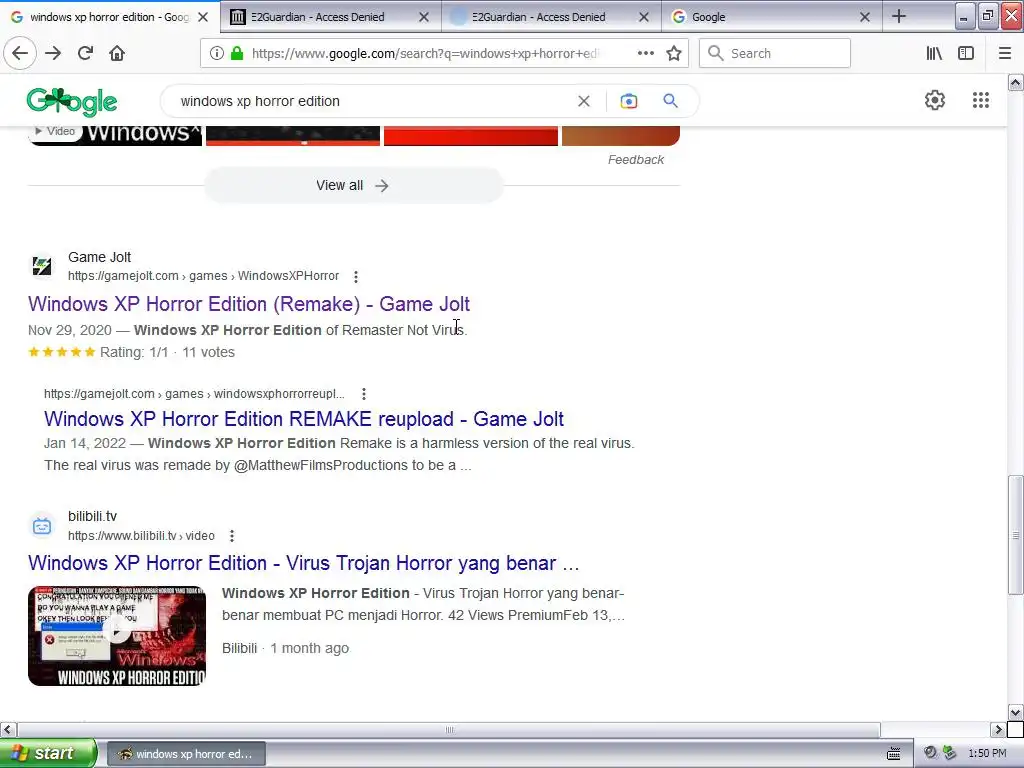Click the scroll up arrow
Image resolution: width=1024 pixels, height=768 pixels.
coord(1015,82)
